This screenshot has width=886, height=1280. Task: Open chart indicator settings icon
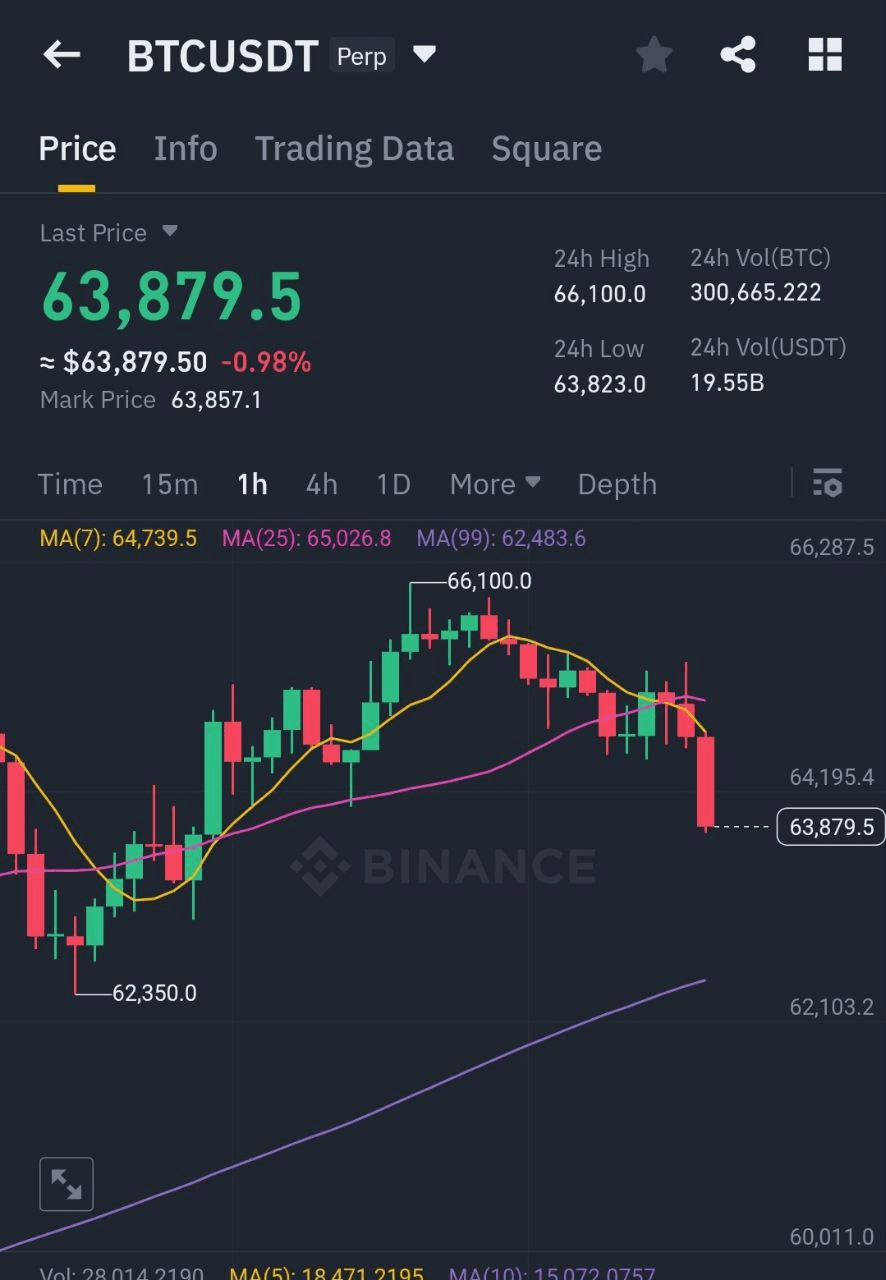tap(828, 483)
